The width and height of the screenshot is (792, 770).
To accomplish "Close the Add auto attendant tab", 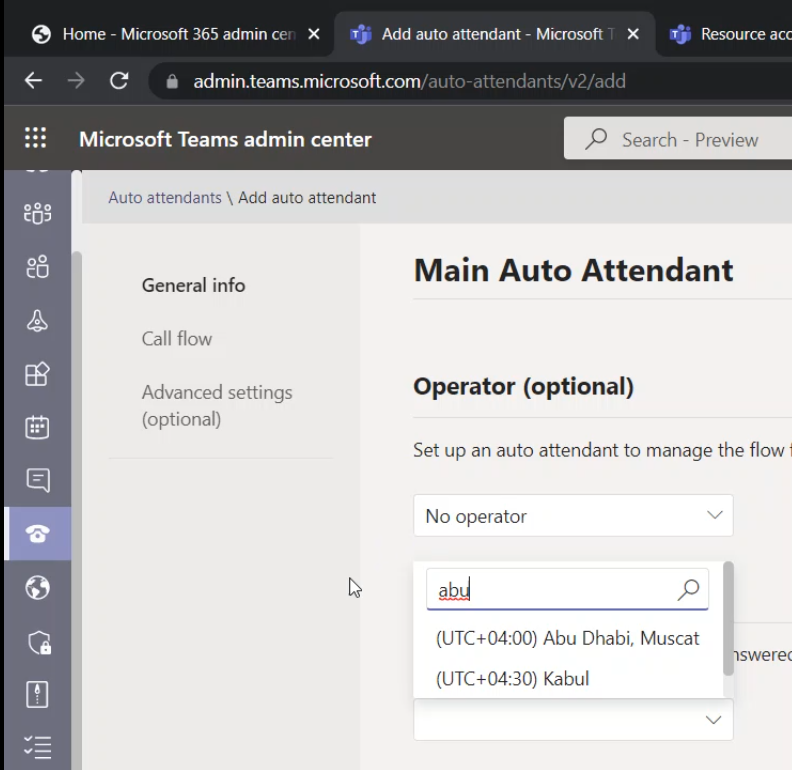I will pyautogui.click(x=633, y=34).
